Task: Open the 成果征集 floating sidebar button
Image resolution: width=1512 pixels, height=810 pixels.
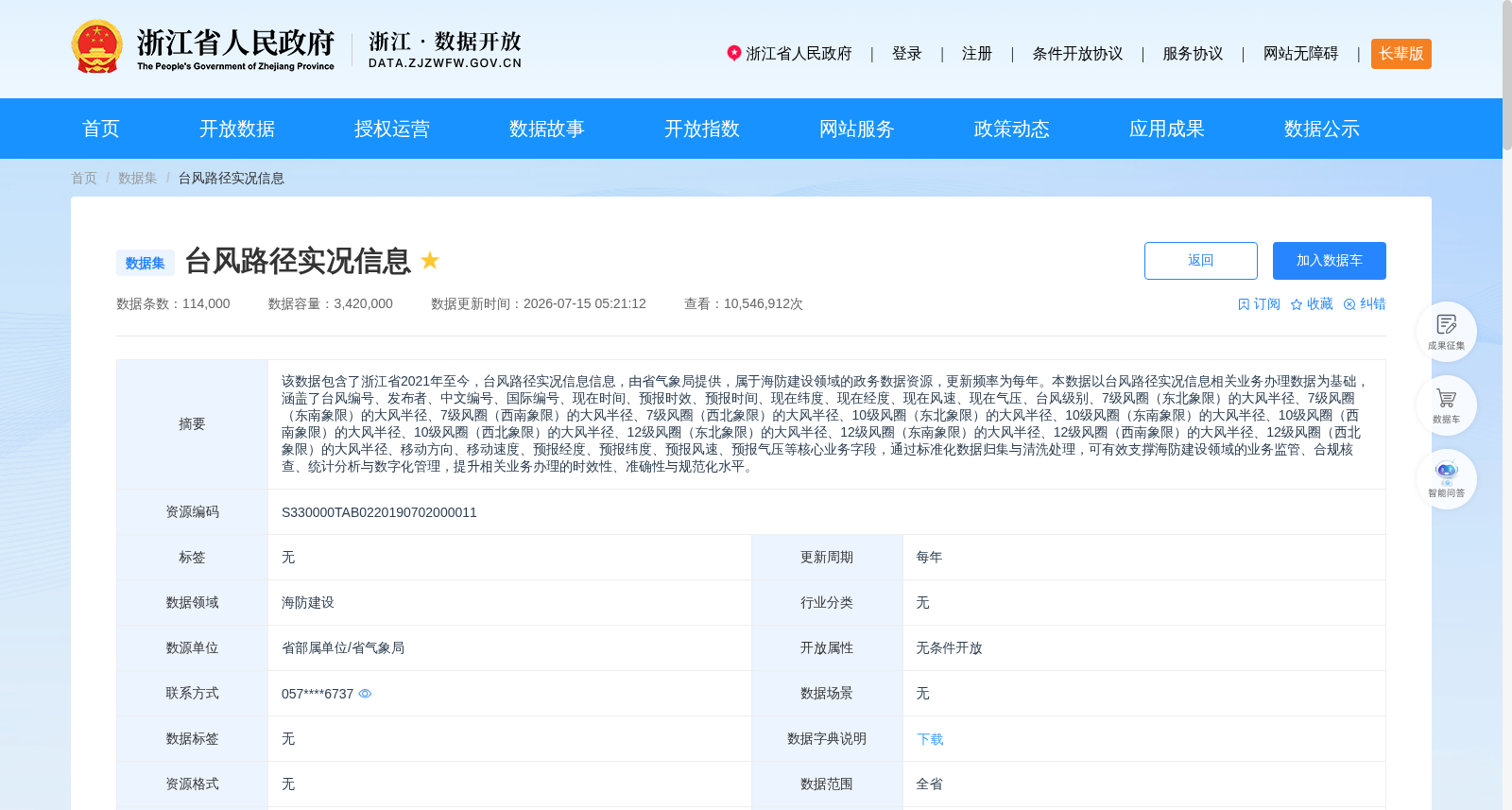Action: [x=1446, y=332]
